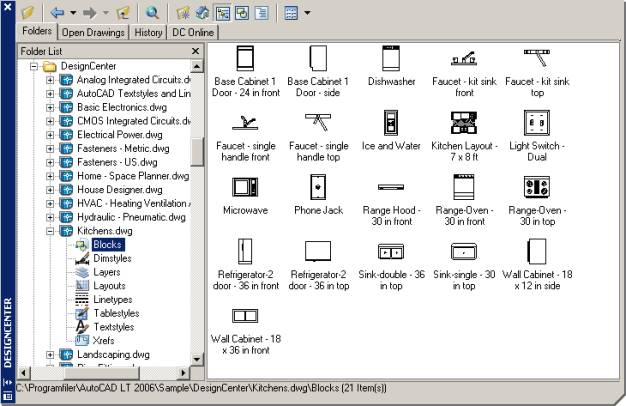This screenshot has width=626, height=406.
Task: Select the Tablestyles icon in tree
Action: [82, 313]
